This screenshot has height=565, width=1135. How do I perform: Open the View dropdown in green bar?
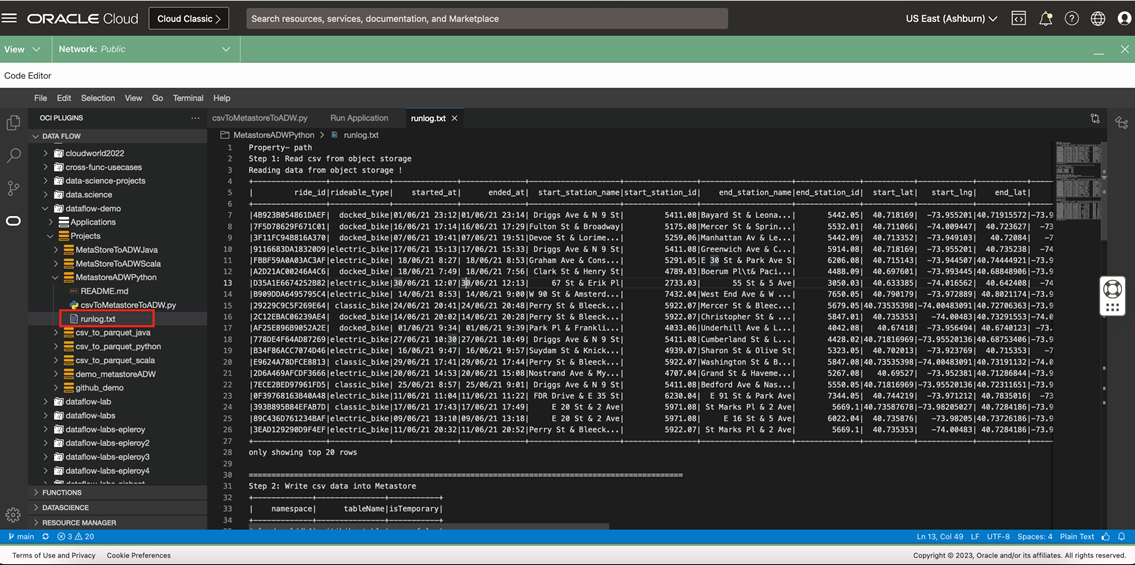(x=22, y=49)
